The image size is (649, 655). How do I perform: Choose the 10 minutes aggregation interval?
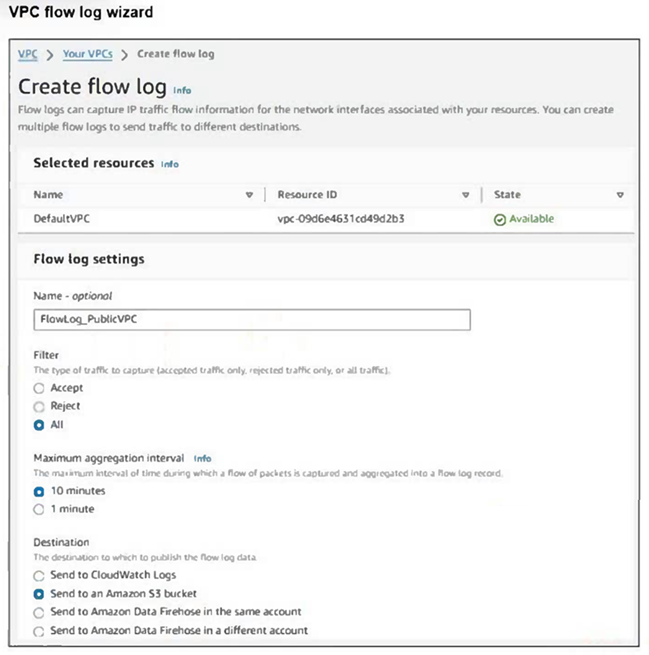[x=39, y=491]
